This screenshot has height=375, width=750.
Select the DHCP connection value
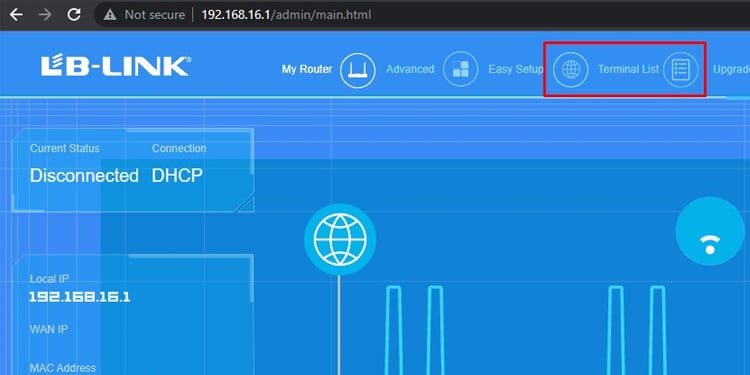(177, 176)
